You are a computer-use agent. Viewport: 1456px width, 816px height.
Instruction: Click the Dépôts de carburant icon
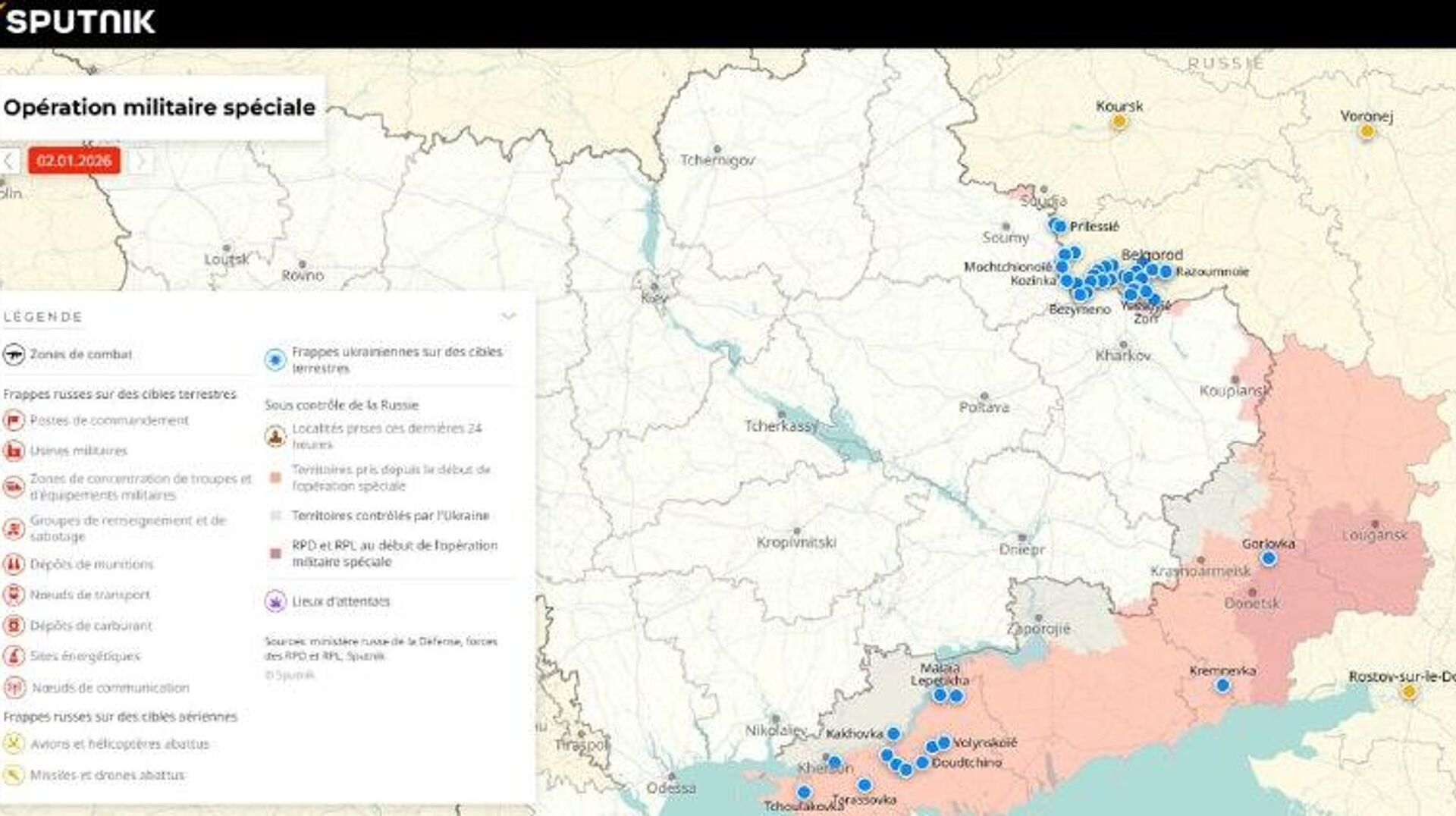click(x=14, y=626)
